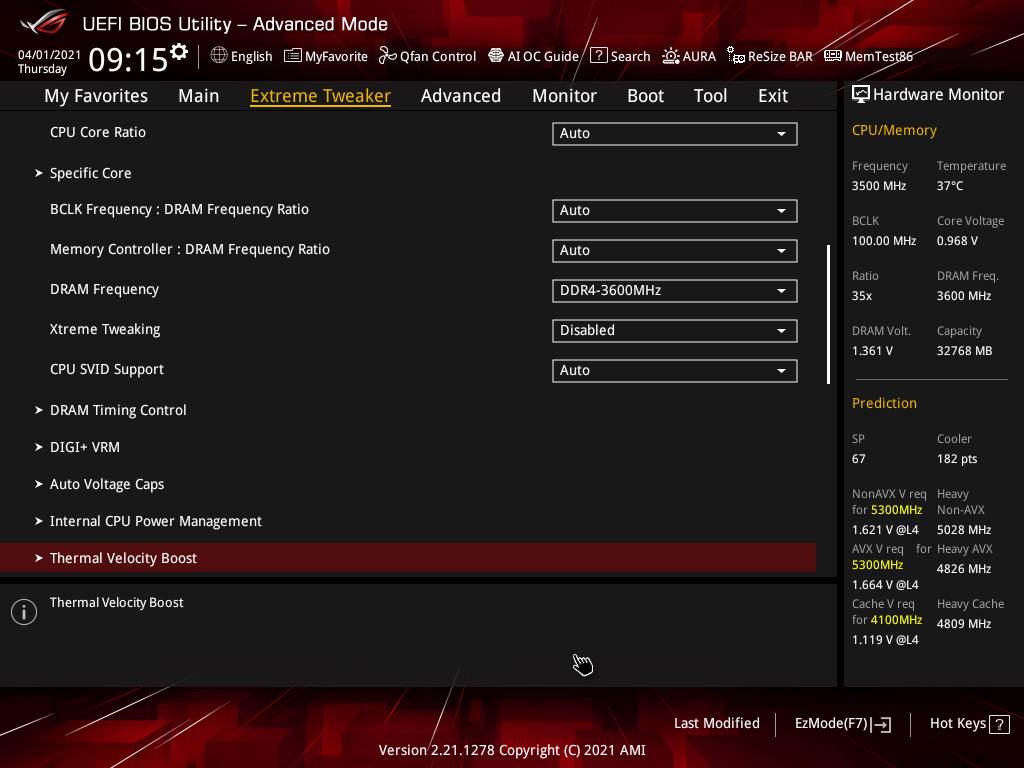The width and height of the screenshot is (1024, 768).
Task: Open the Hot Keys help icon
Action: [999, 724]
